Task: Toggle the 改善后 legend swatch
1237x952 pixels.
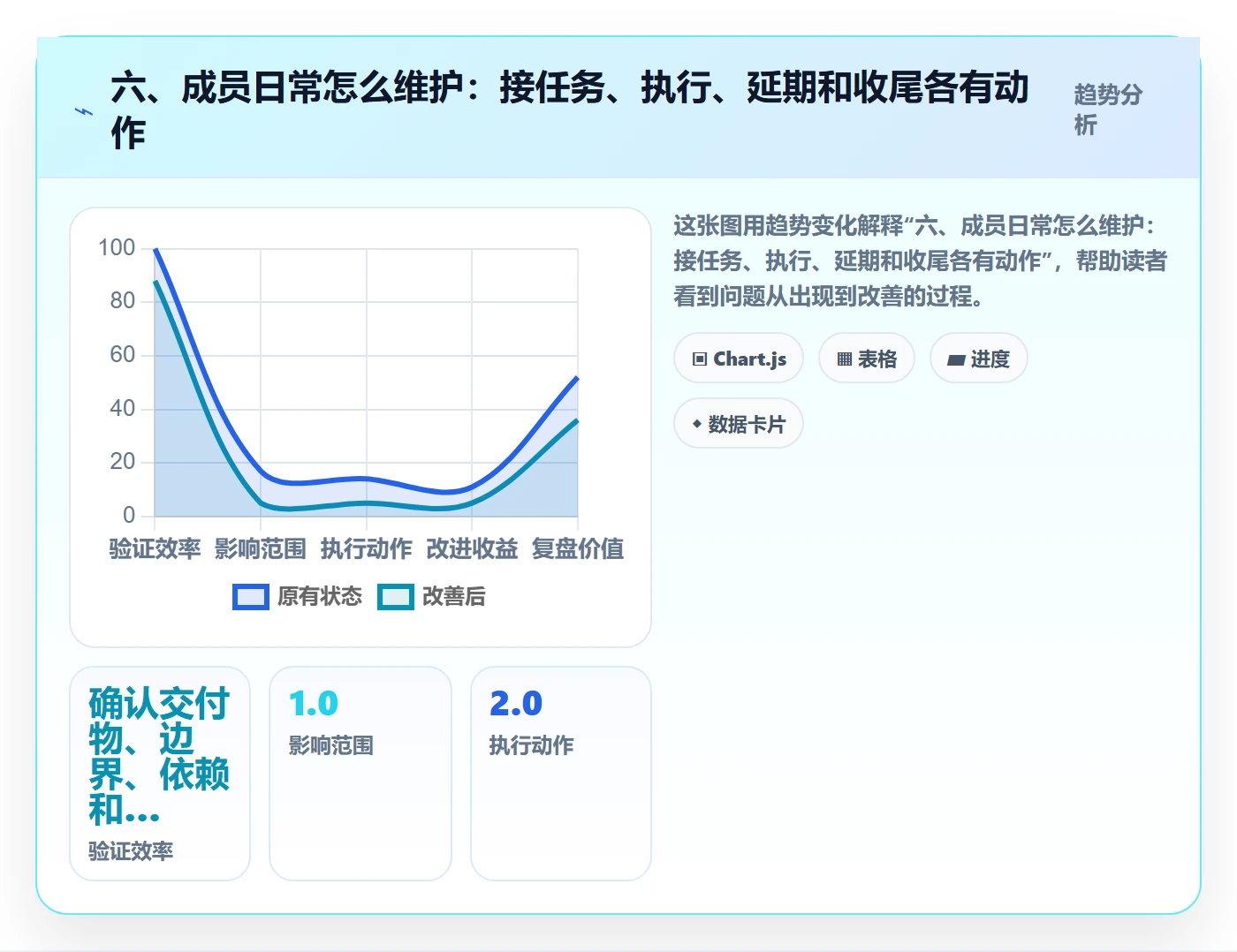Action: (396, 597)
